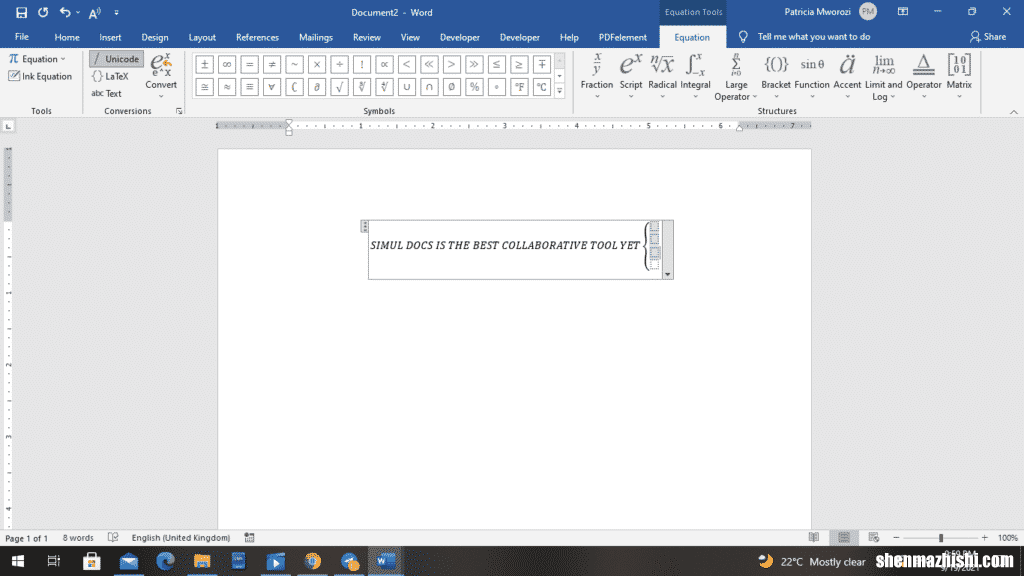Viewport: 1024px width, 576px height.
Task: Toggle the abc Text option
Action: click(x=106, y=93)
